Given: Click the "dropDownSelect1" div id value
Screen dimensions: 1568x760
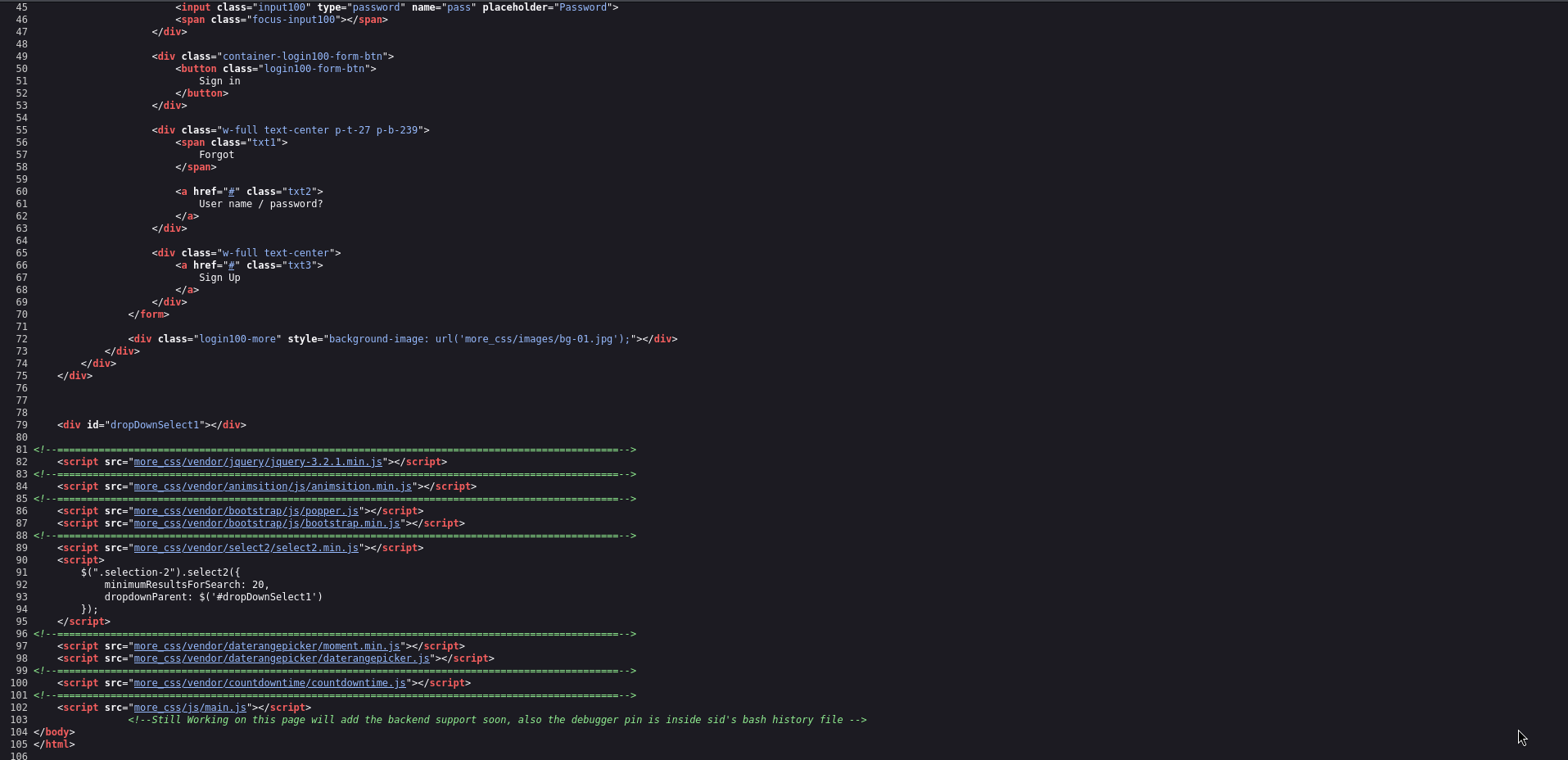Looking at the screenshot, I should click(155, 425).
